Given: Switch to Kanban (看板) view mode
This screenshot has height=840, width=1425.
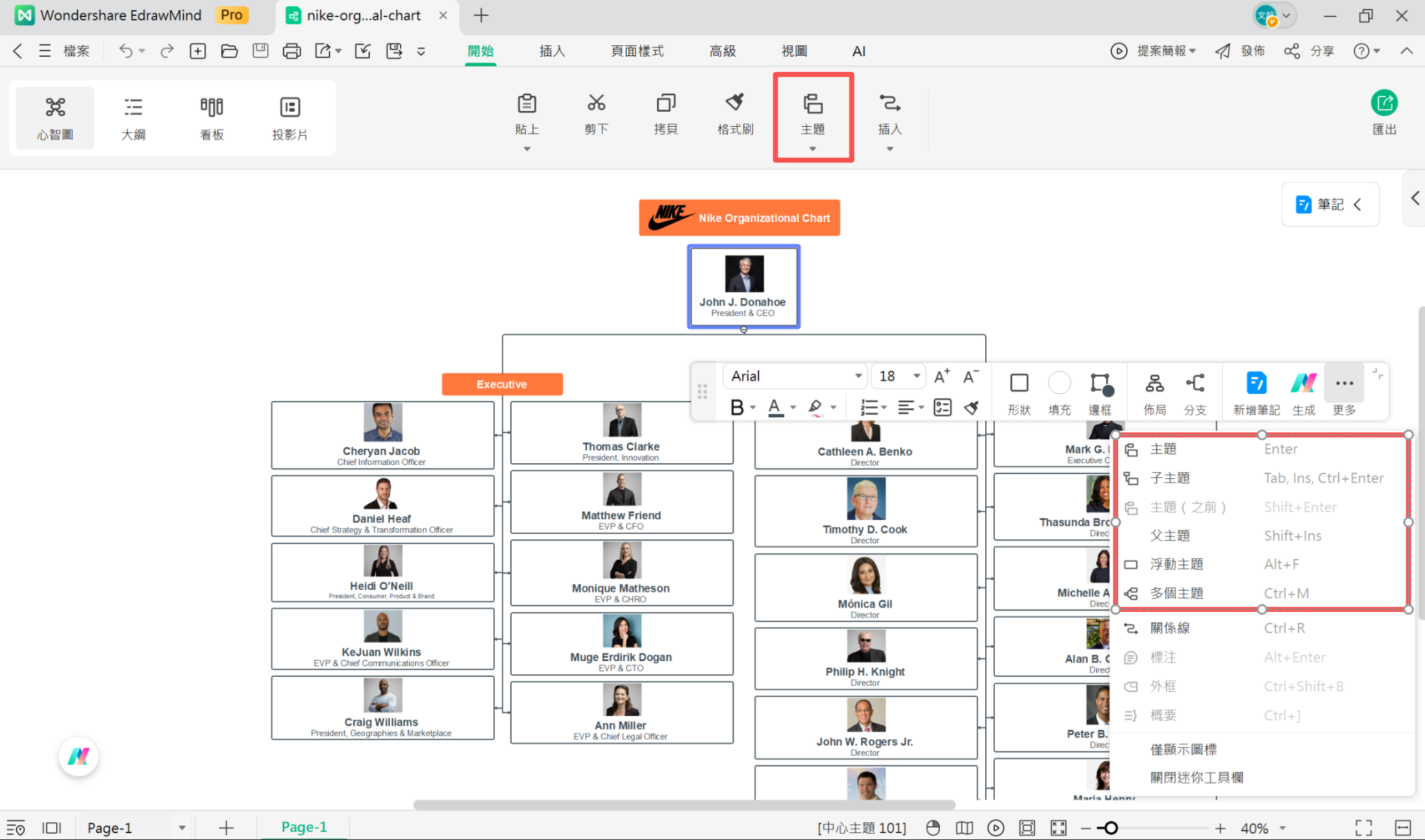Looking at the screenshot, I should click(212, 117).
